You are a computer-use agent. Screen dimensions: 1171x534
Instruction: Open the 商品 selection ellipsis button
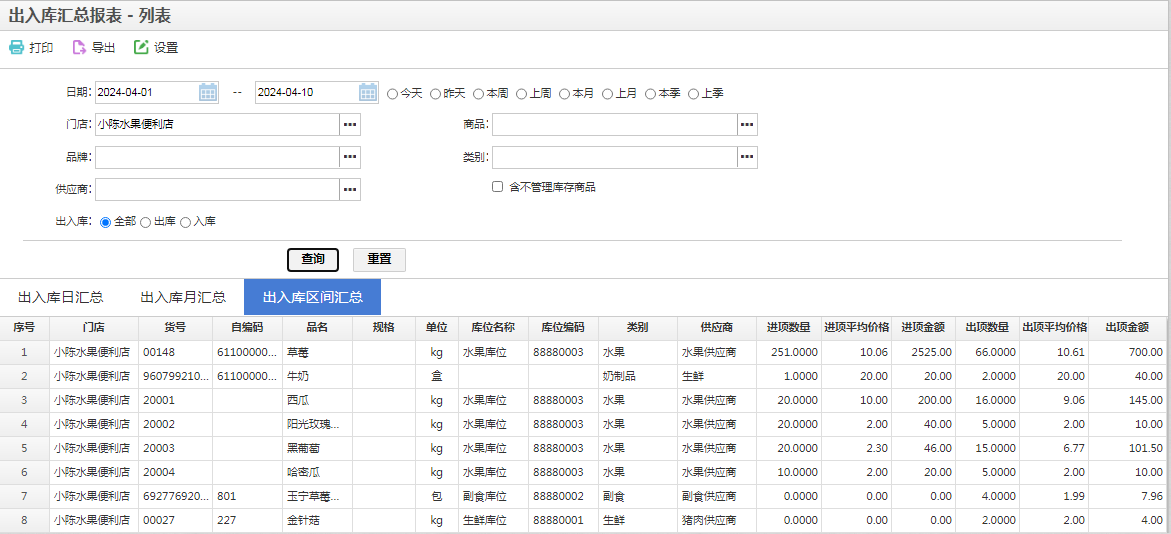tap(748, 125)
